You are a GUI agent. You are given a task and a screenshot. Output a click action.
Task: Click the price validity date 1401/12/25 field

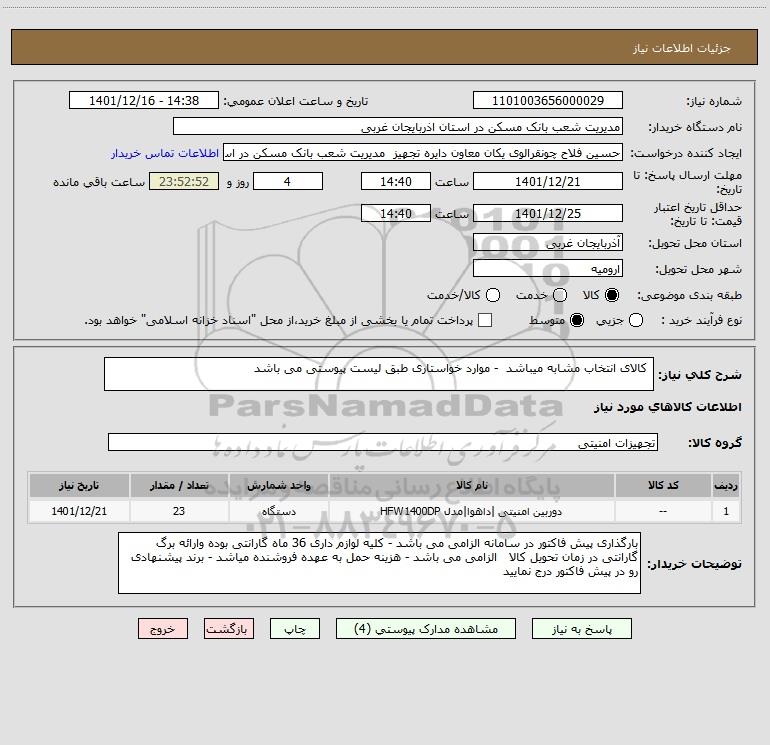548,213
